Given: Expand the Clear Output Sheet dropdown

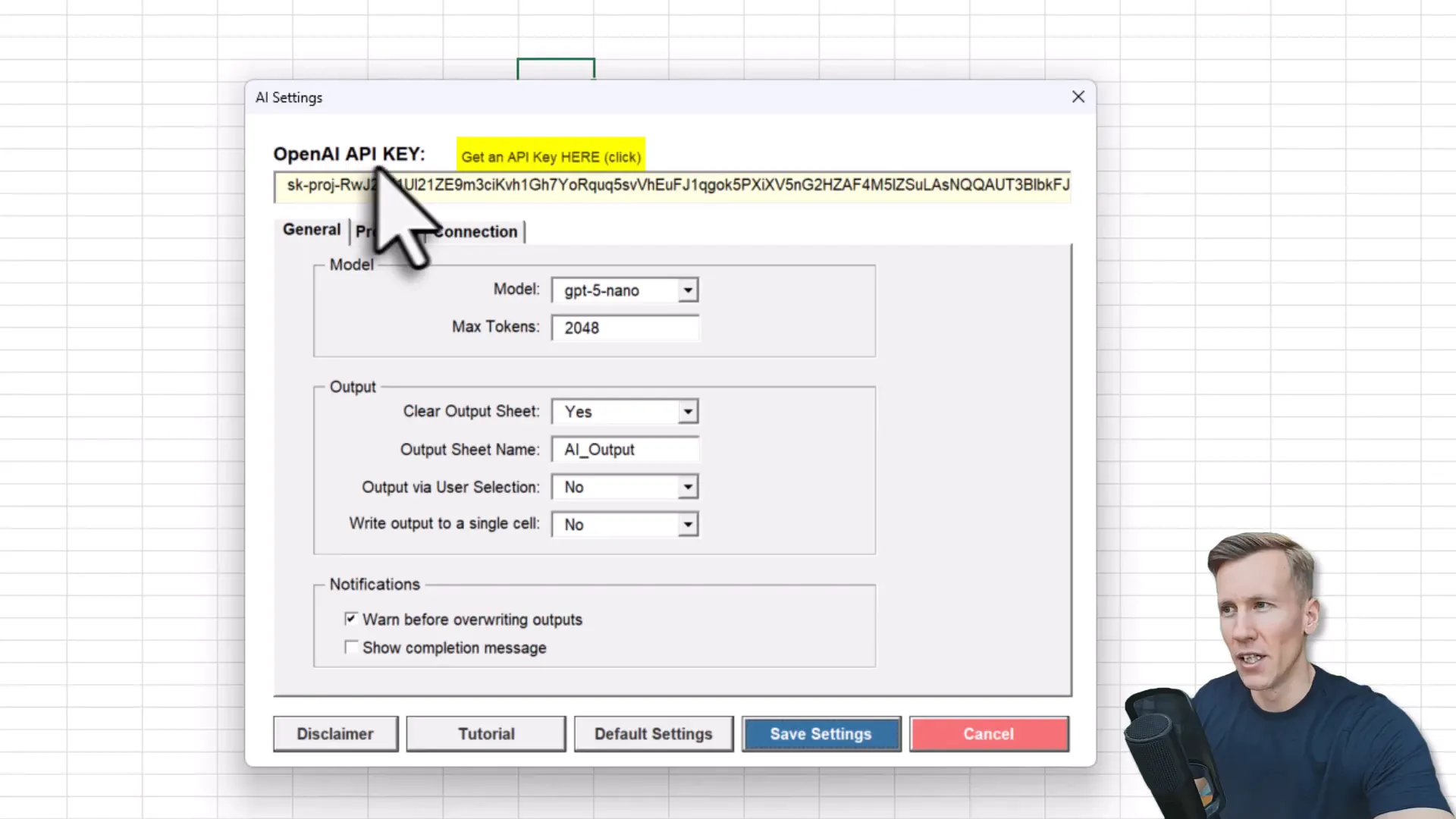Looking at the screenshot, I should 686,411.
